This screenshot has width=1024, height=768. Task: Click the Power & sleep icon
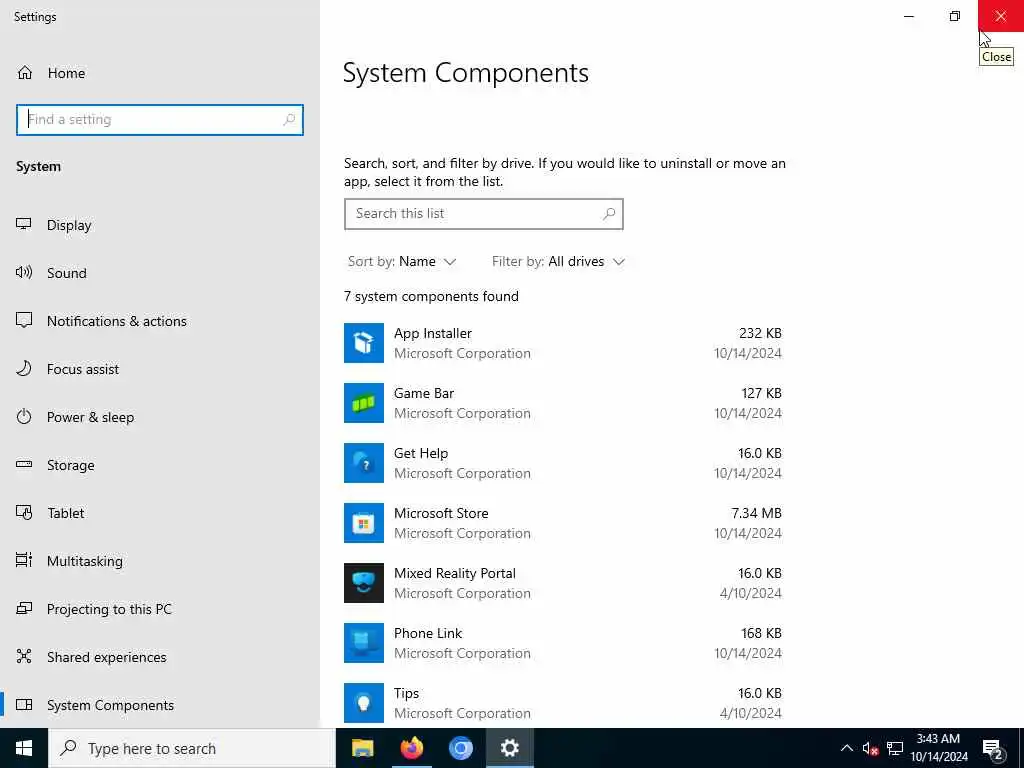coord(24,417)
